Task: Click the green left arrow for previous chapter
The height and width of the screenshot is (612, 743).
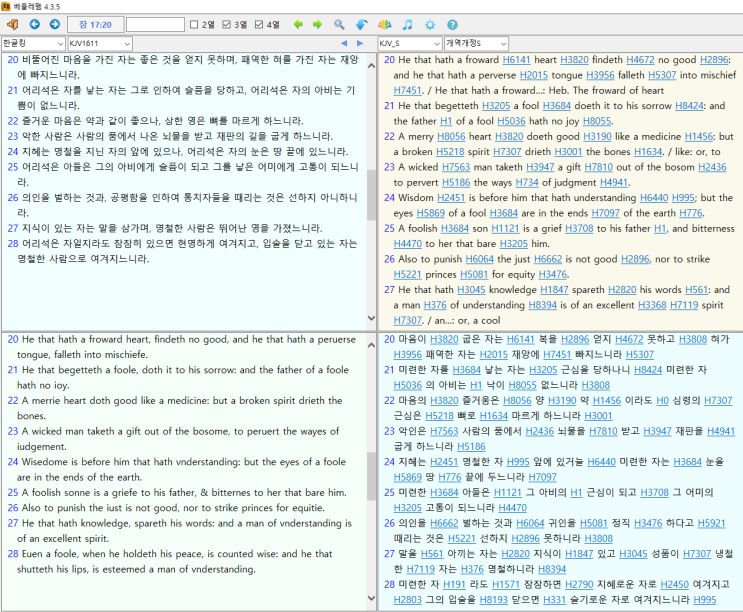Action: pos(298,25)
